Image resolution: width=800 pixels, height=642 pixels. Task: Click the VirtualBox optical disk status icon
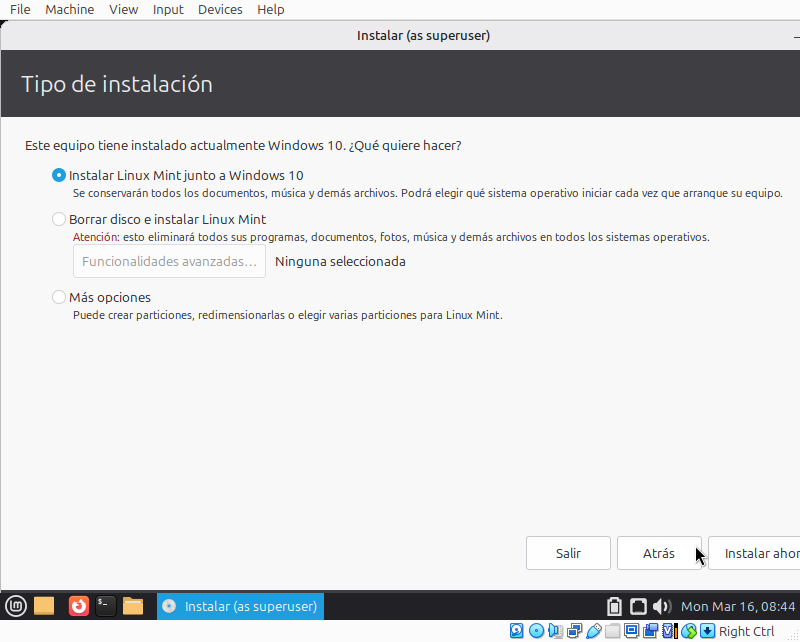pos(537,631)
